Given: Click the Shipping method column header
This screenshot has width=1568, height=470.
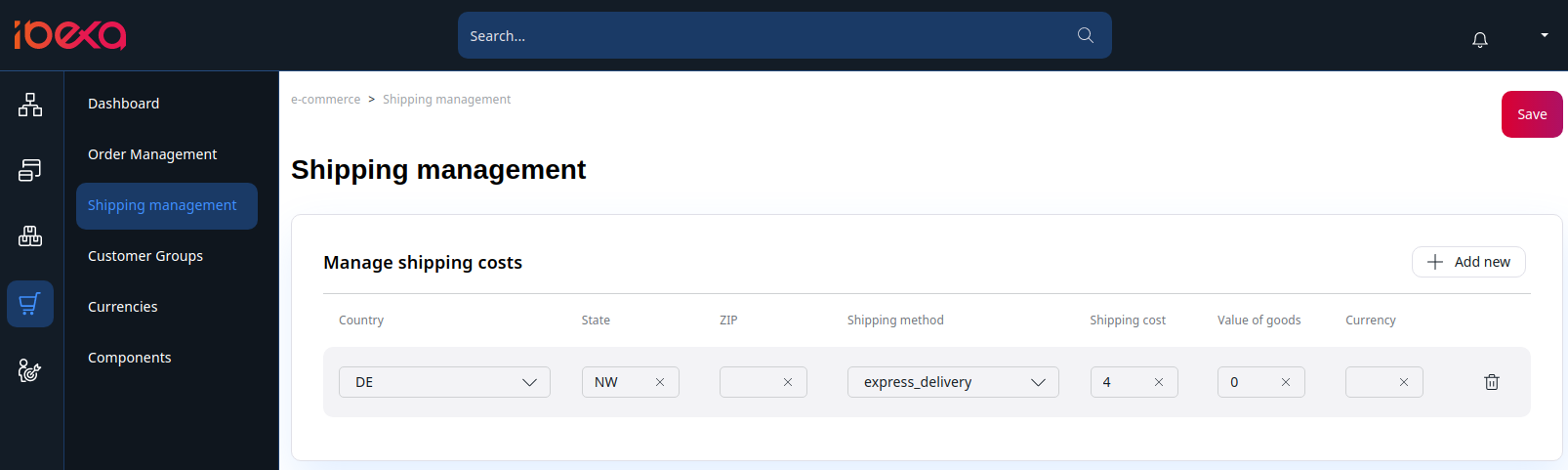Looking at the screenshot, I should [895, 320].
